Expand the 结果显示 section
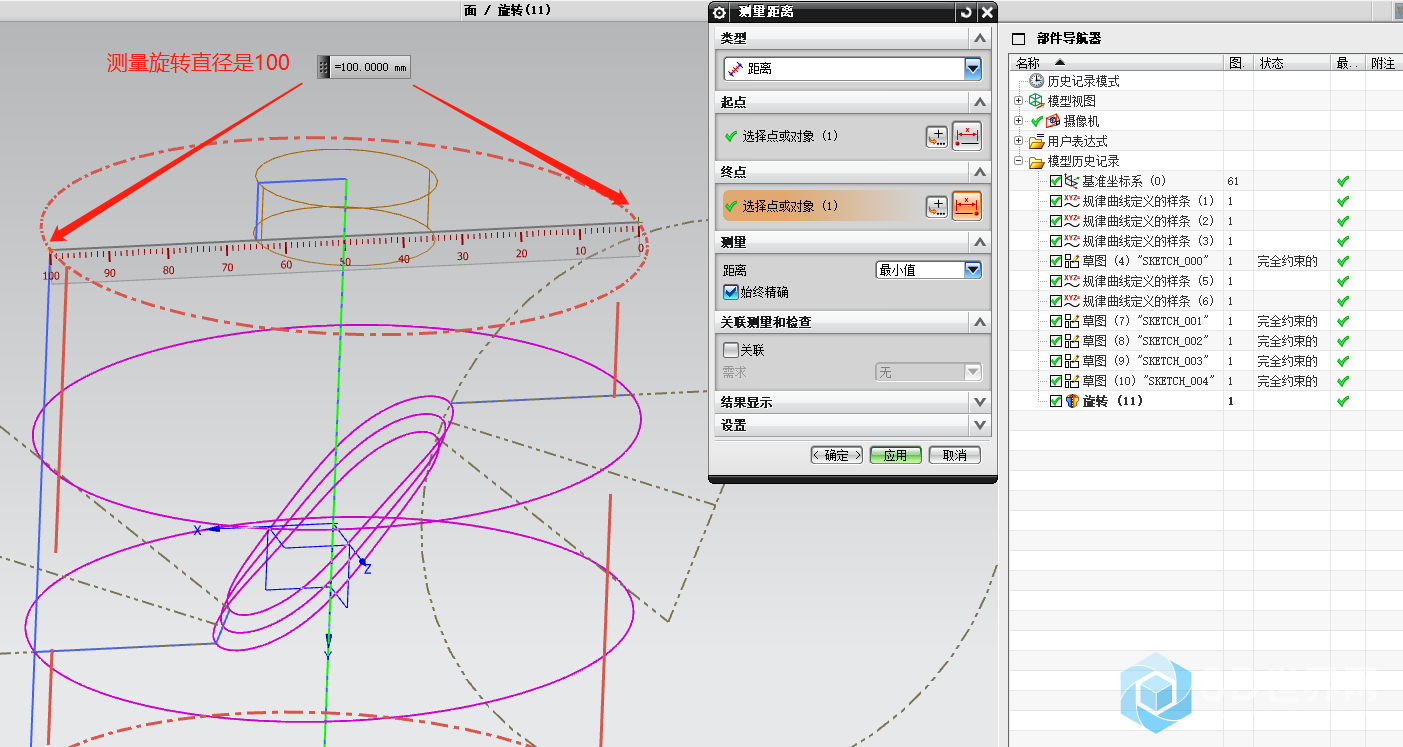 (979, 402)
